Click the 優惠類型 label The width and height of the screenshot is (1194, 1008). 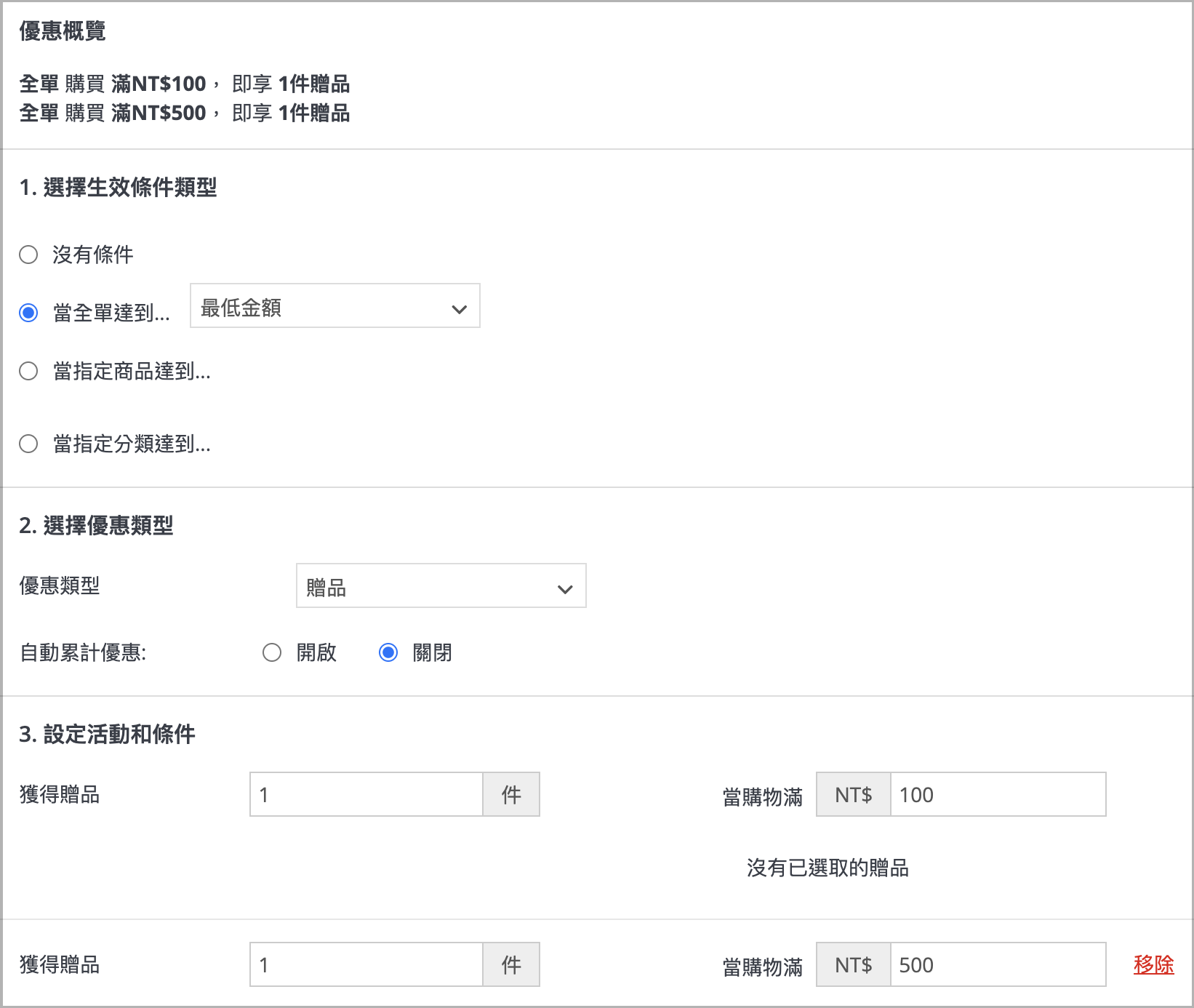click(x=60, y=585)
